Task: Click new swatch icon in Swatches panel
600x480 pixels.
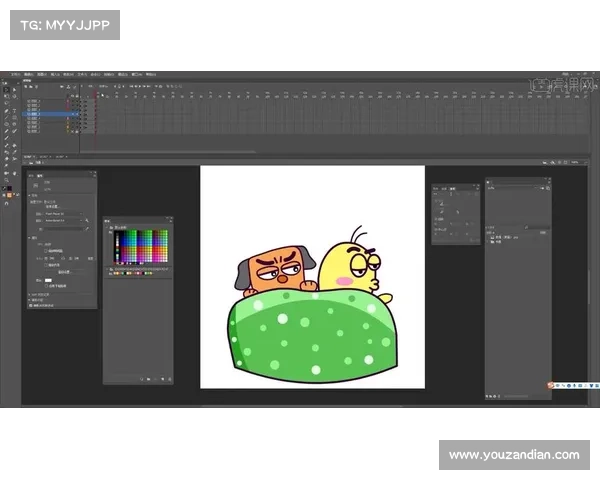Action: pos(163,379)
